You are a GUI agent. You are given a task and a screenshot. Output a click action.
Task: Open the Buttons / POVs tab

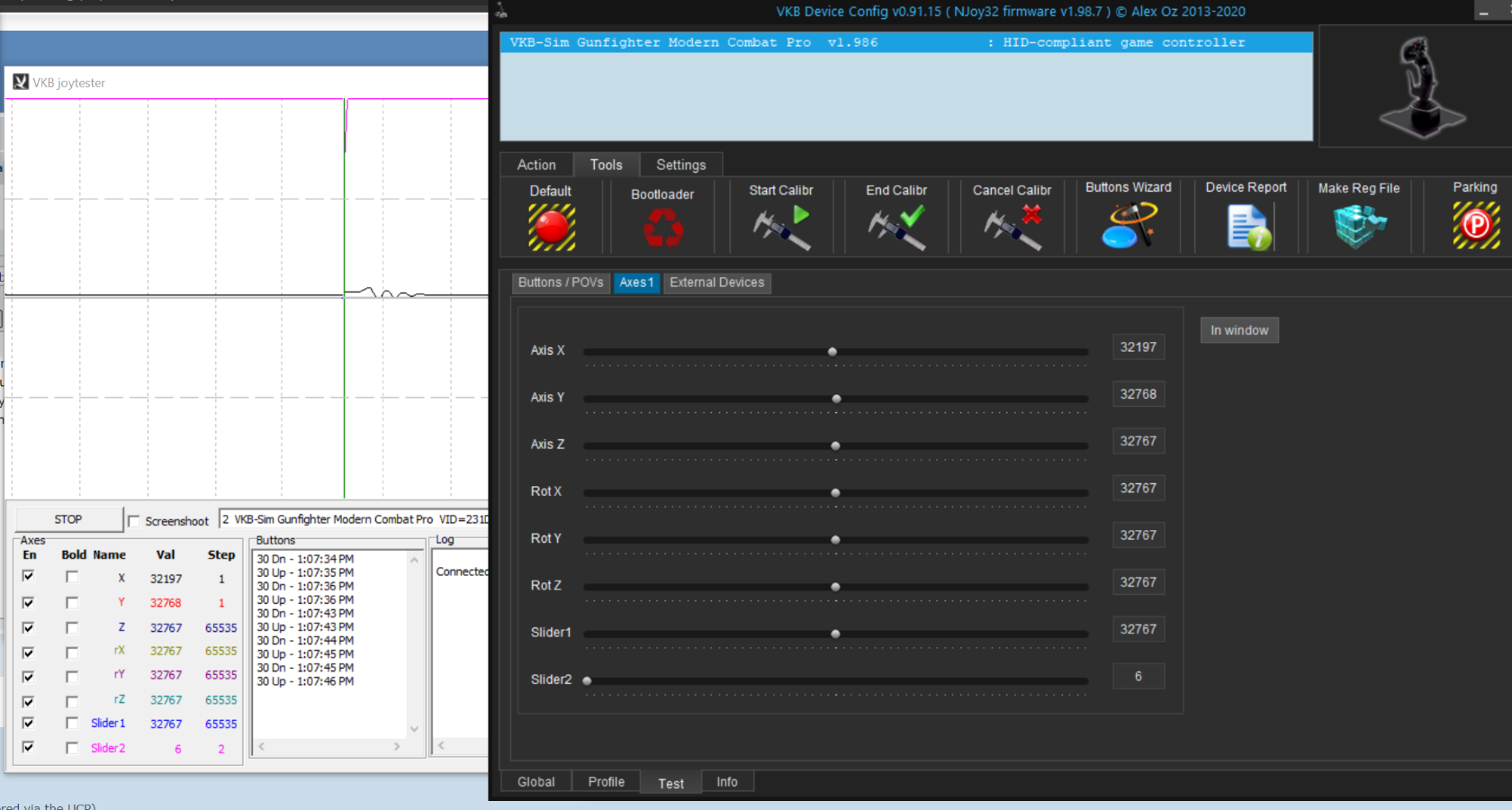tap(561, 283)
